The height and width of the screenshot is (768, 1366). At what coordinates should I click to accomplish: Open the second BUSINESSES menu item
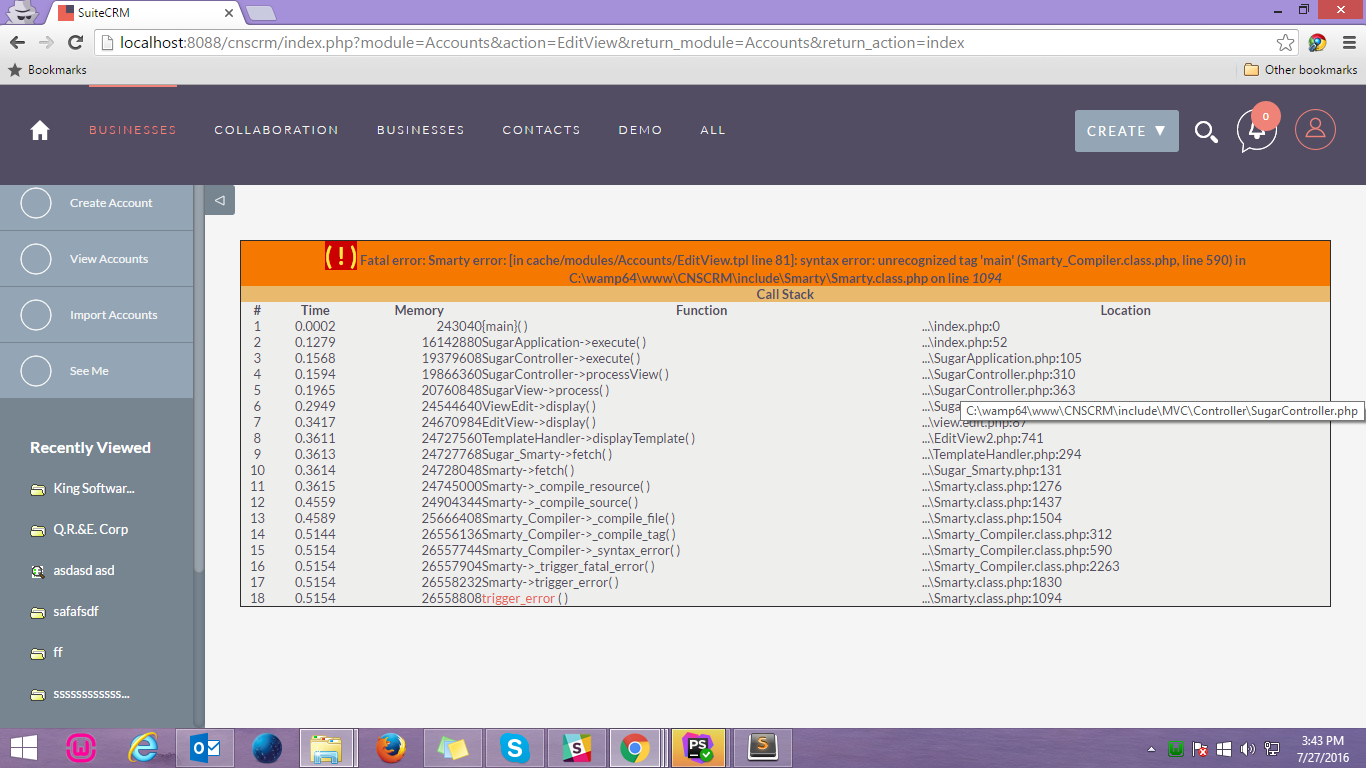(420, 130)
